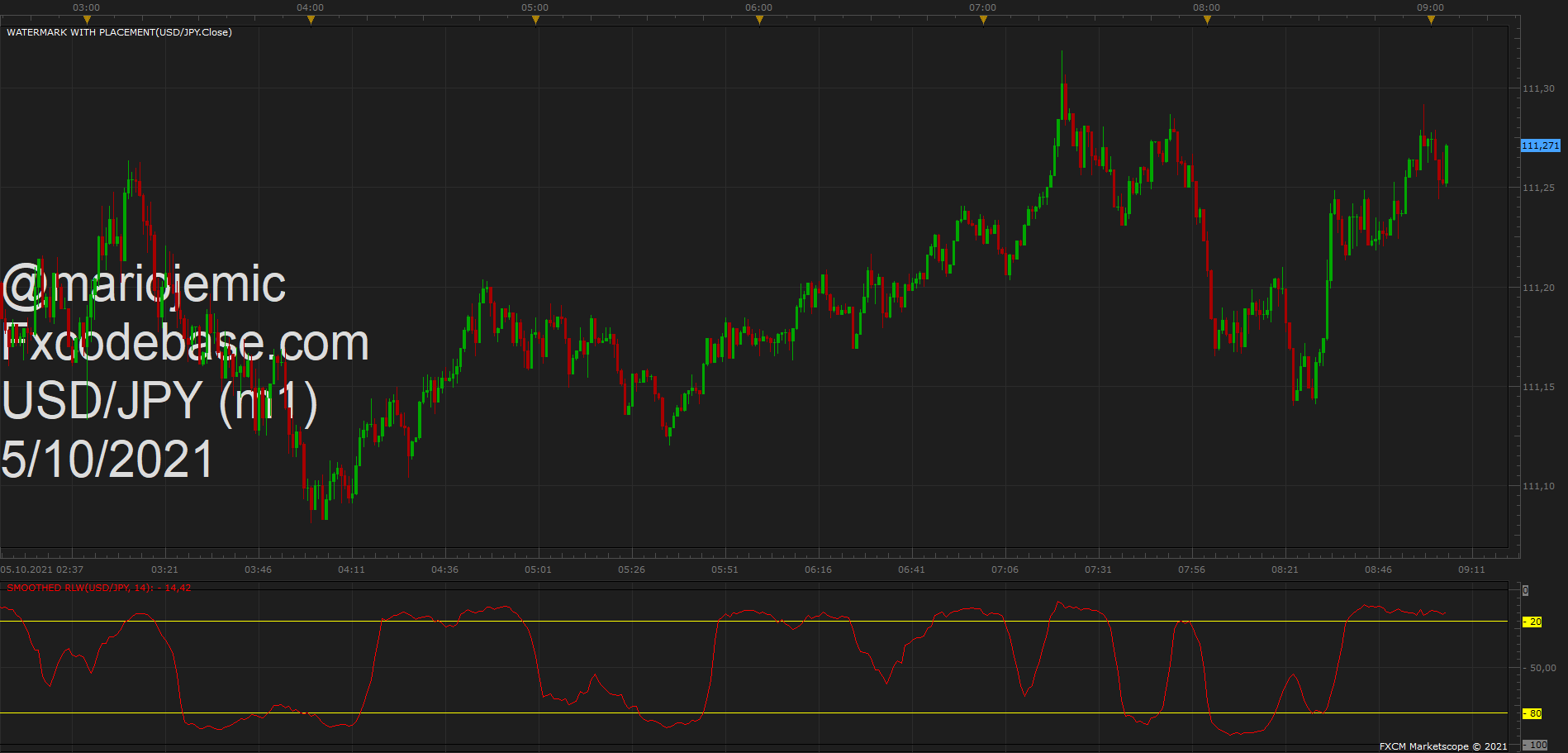Click the 08:46 bottom time label
This screenshot has height=753, width=1568.
1378,570
